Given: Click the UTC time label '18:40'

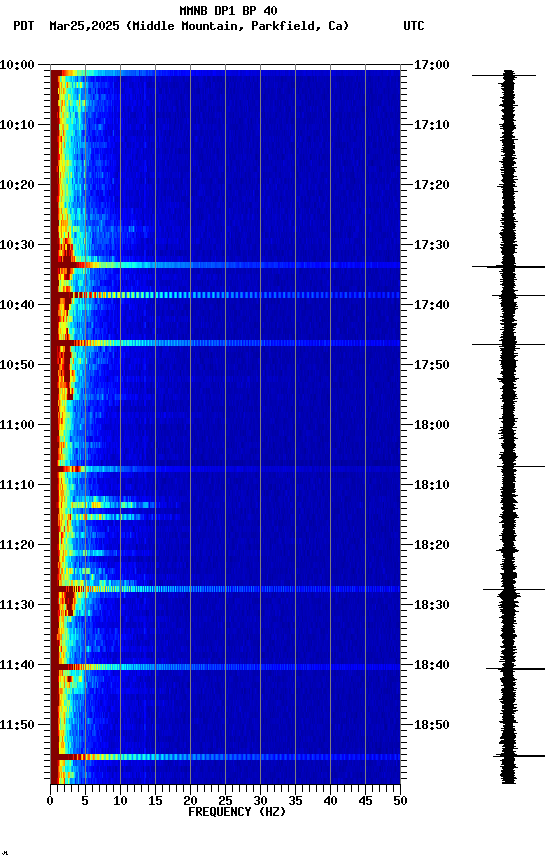Looking at the screenshot, I should pos(432,665).
